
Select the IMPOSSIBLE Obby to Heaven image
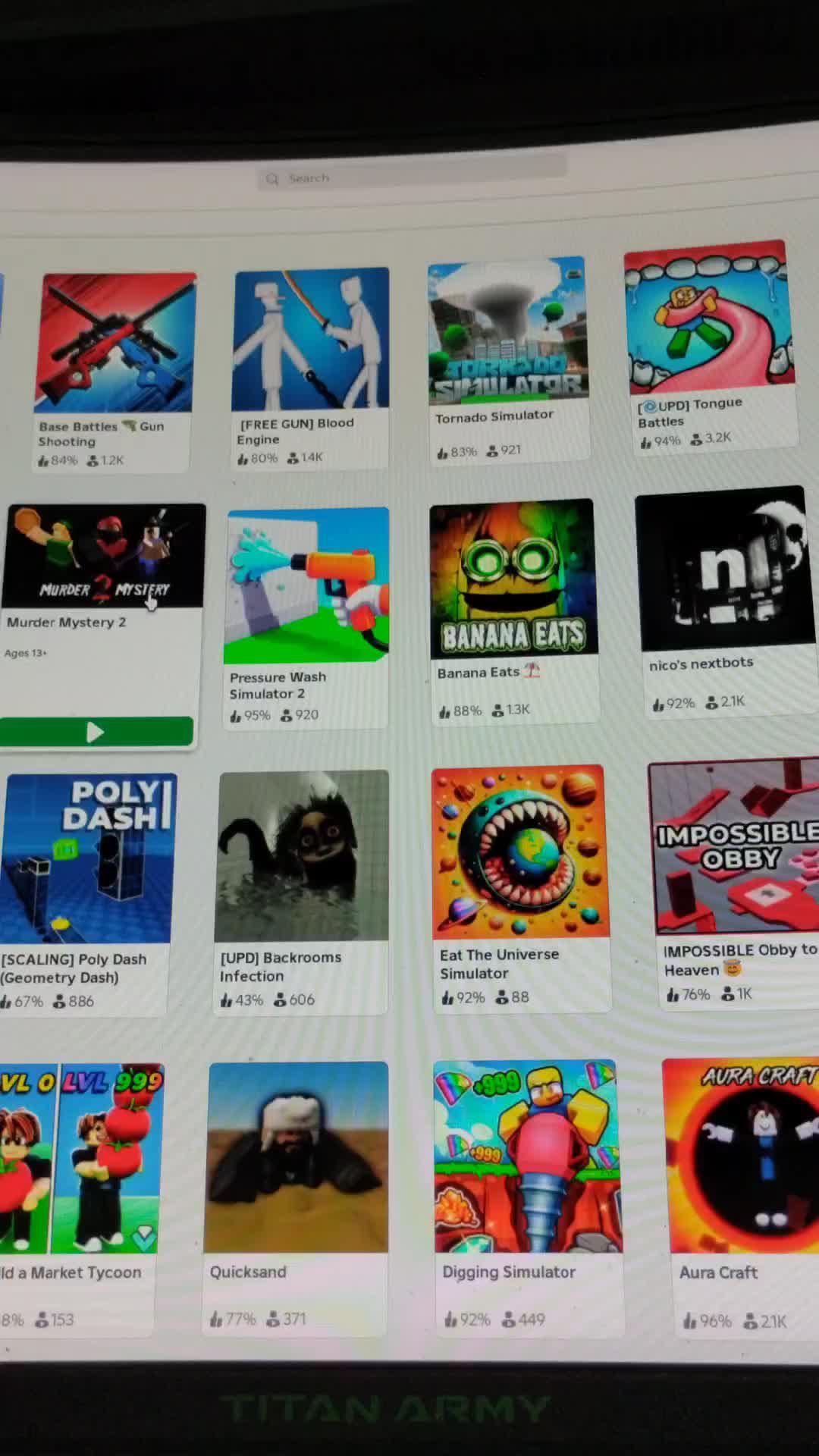click(x=734, y=847)
